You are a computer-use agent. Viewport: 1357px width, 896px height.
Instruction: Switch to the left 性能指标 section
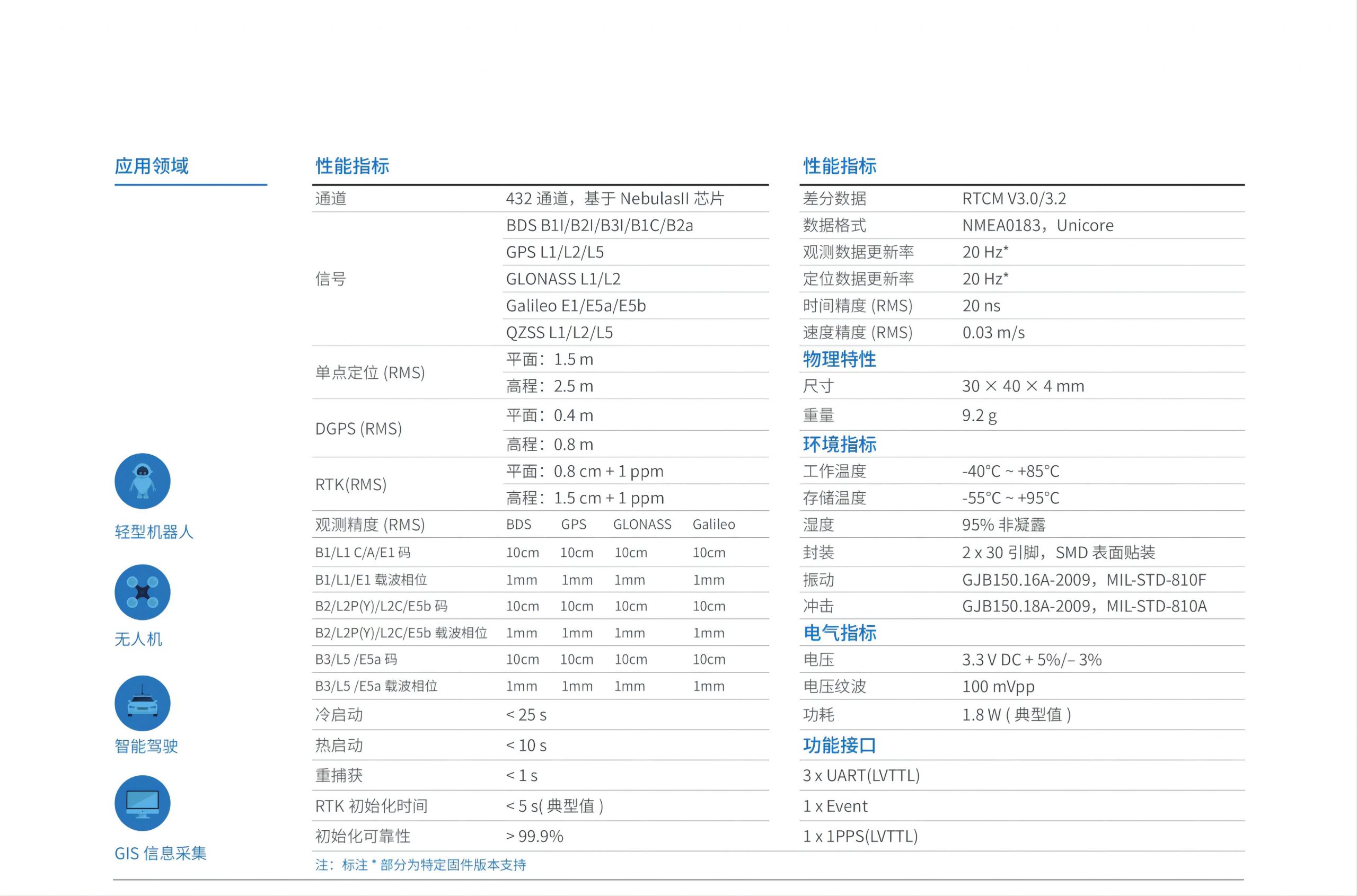tap(353, 166)
